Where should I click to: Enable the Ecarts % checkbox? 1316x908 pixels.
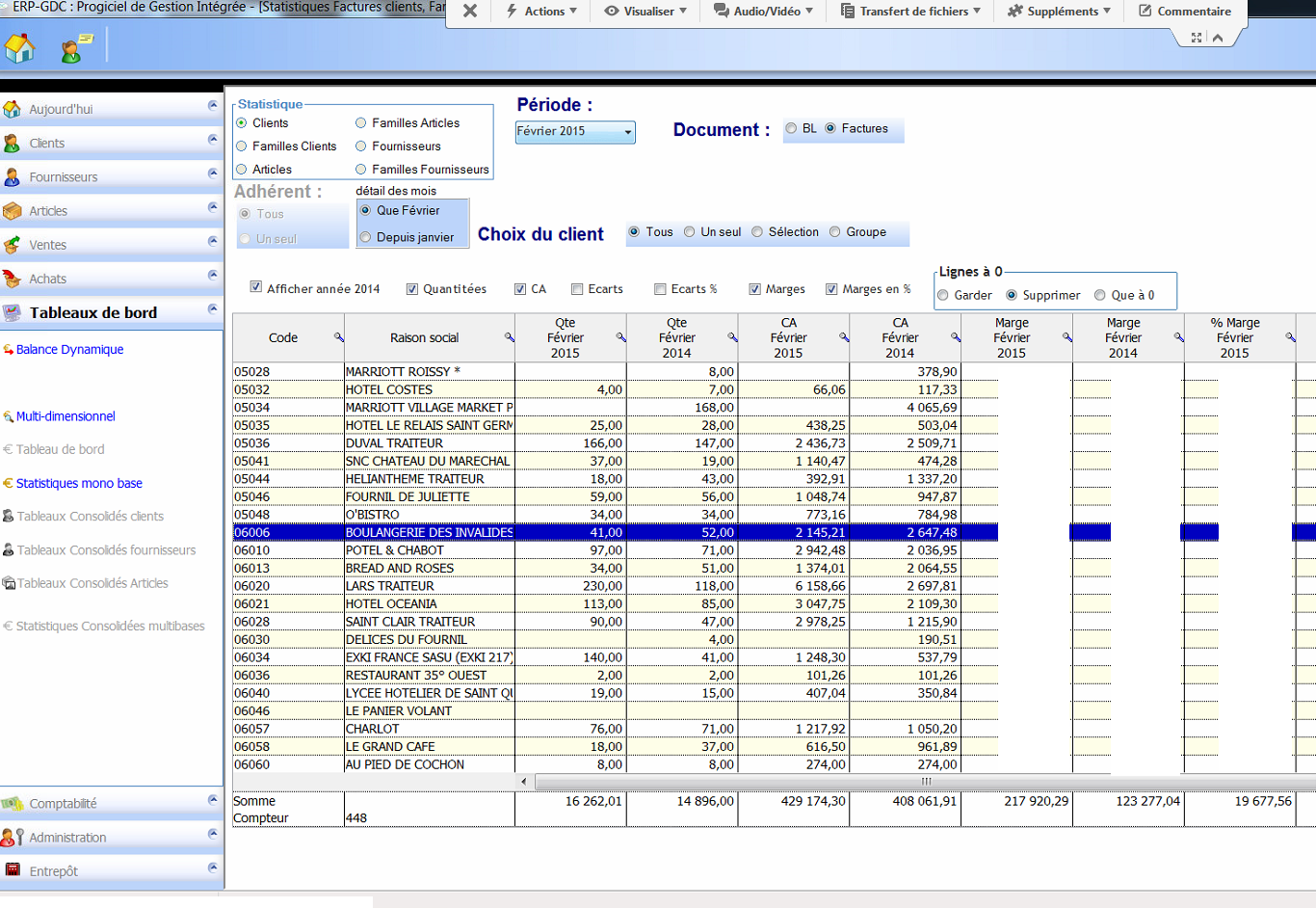pyautogui.click(x=660, y=289)
